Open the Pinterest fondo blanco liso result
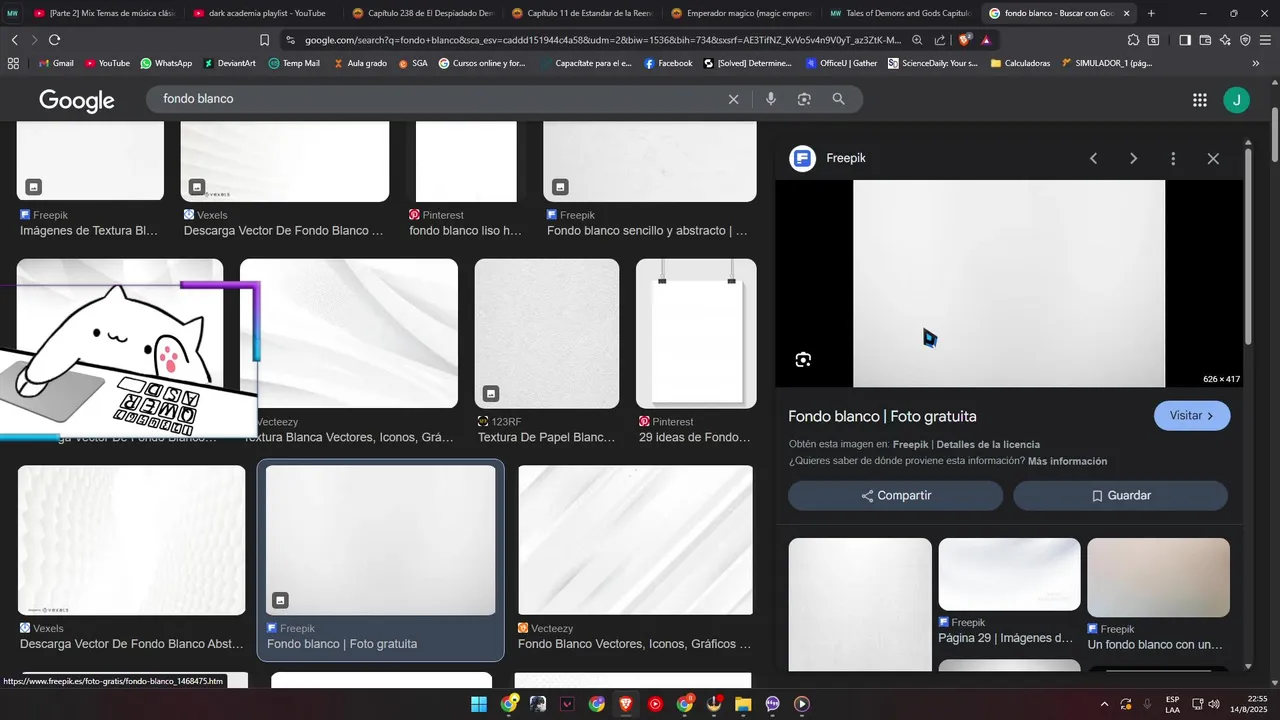Screen dimensions: 1280x720 (466, 162)
